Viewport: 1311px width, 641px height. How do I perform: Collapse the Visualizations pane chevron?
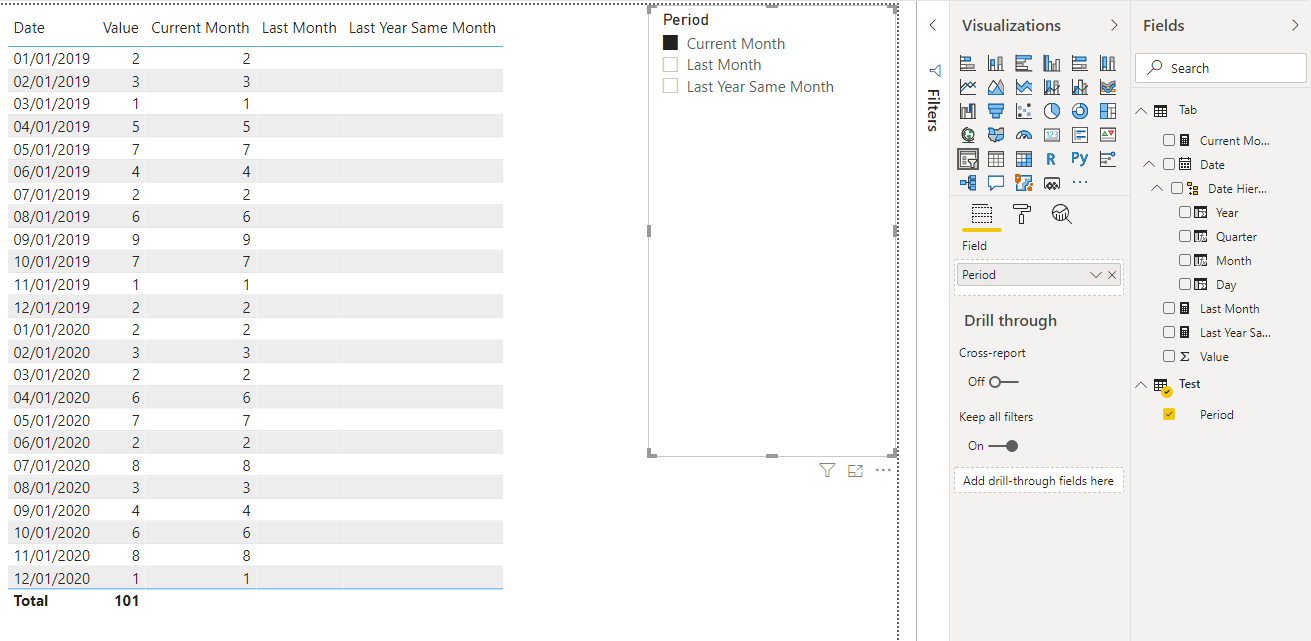click(x=1114, y=25)
